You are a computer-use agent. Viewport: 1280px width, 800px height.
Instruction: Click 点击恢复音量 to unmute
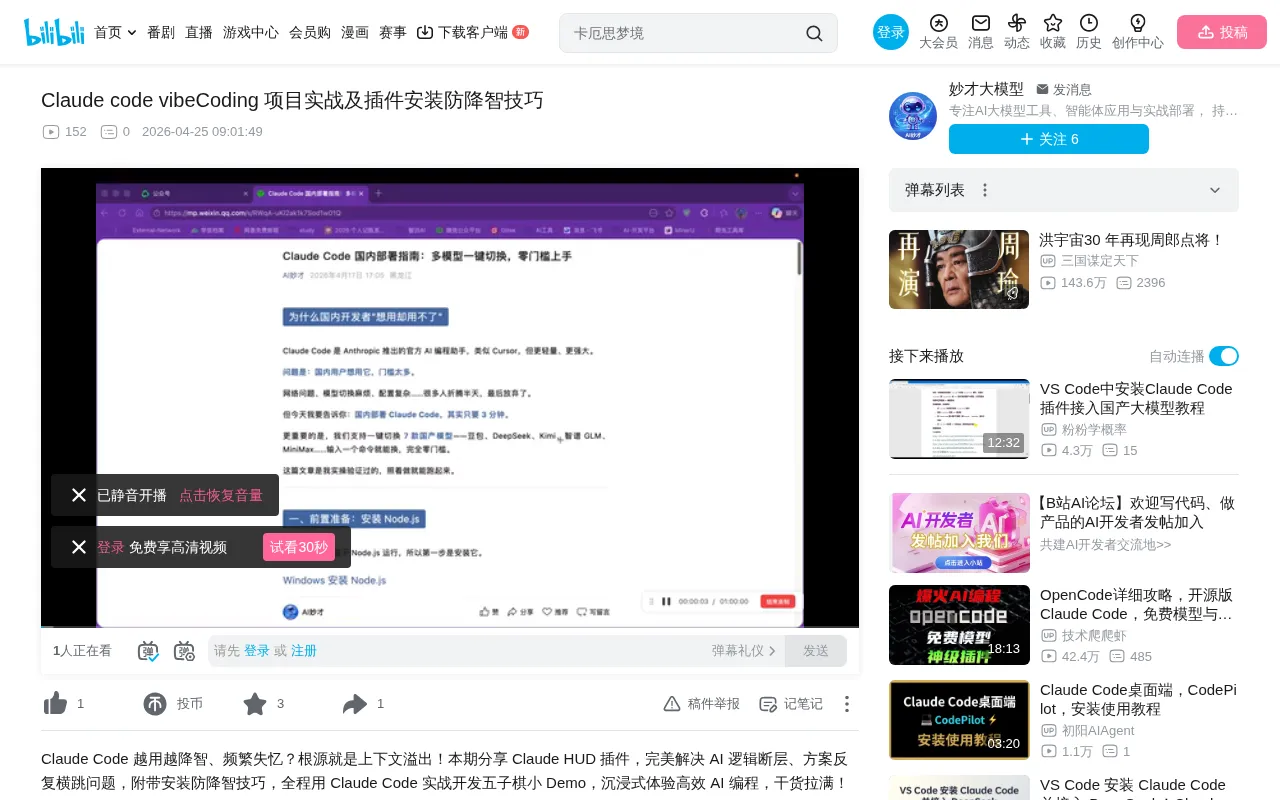coord(221,495)
